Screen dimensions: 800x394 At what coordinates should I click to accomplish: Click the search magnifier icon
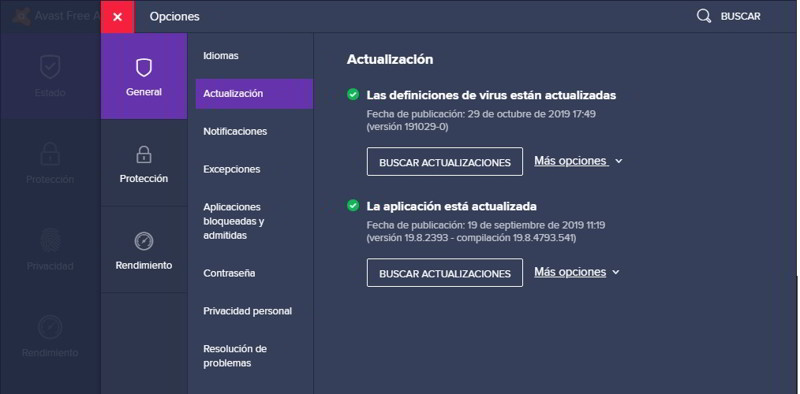(704, 16)
